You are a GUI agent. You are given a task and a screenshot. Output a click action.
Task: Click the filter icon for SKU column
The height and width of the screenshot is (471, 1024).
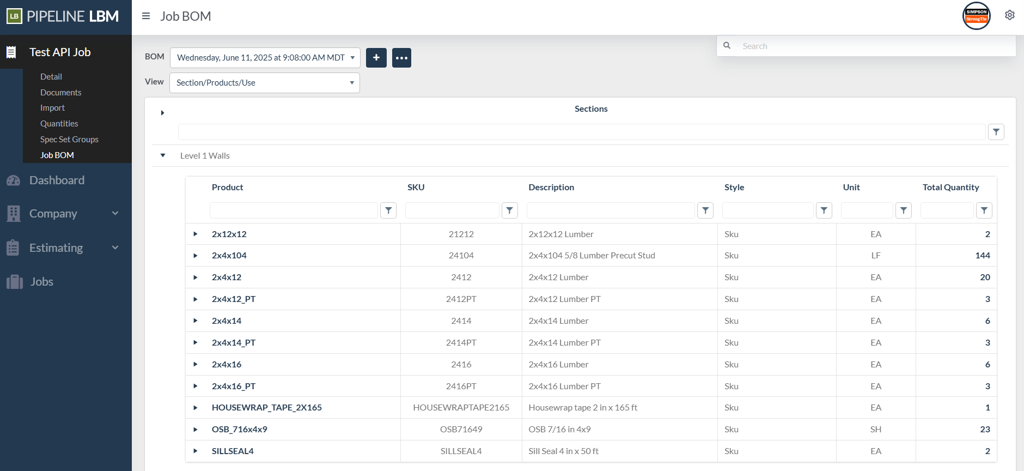pyautogui.click(x=509, y=210)
